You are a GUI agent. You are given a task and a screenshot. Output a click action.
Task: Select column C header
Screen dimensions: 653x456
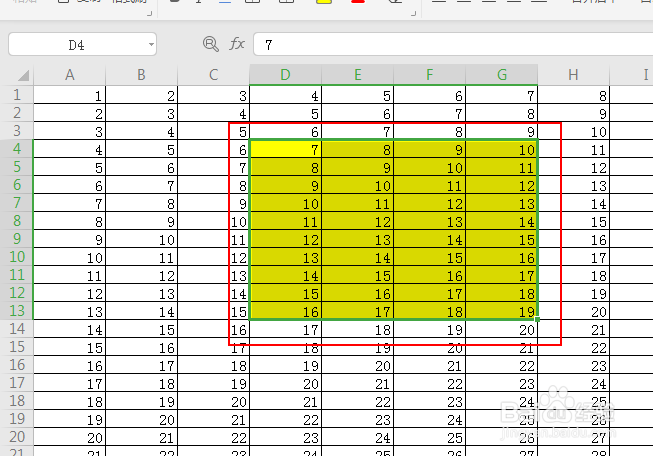(x=214, y=75)
